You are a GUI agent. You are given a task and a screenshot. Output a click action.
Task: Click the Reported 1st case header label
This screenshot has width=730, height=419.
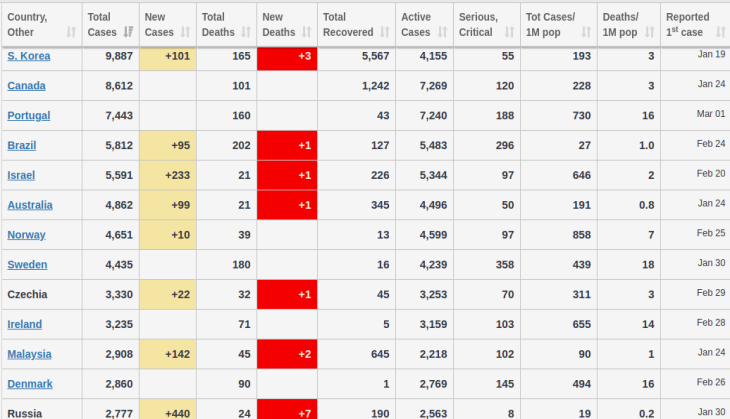(x=688, y=25)
